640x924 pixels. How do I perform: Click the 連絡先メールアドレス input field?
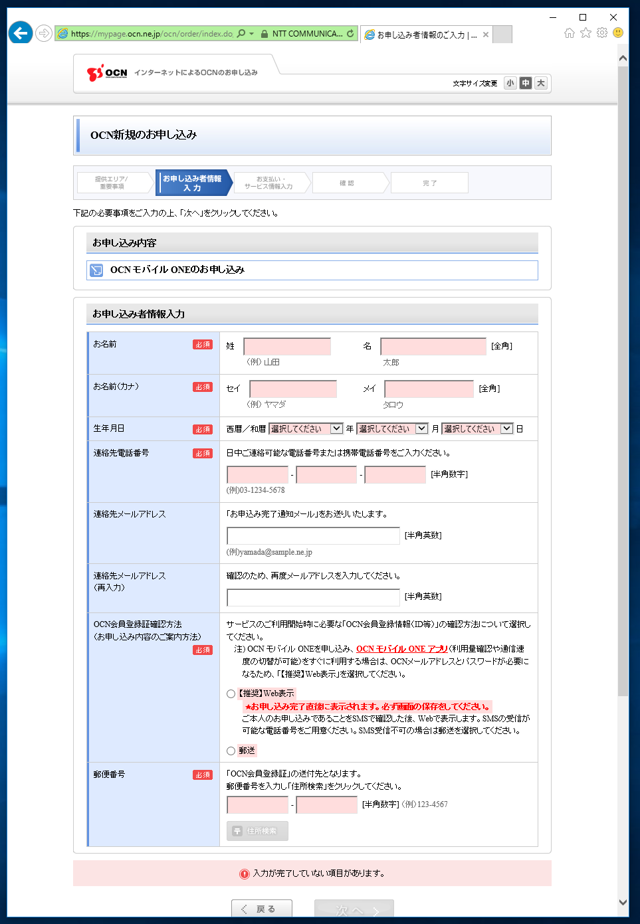313,536
